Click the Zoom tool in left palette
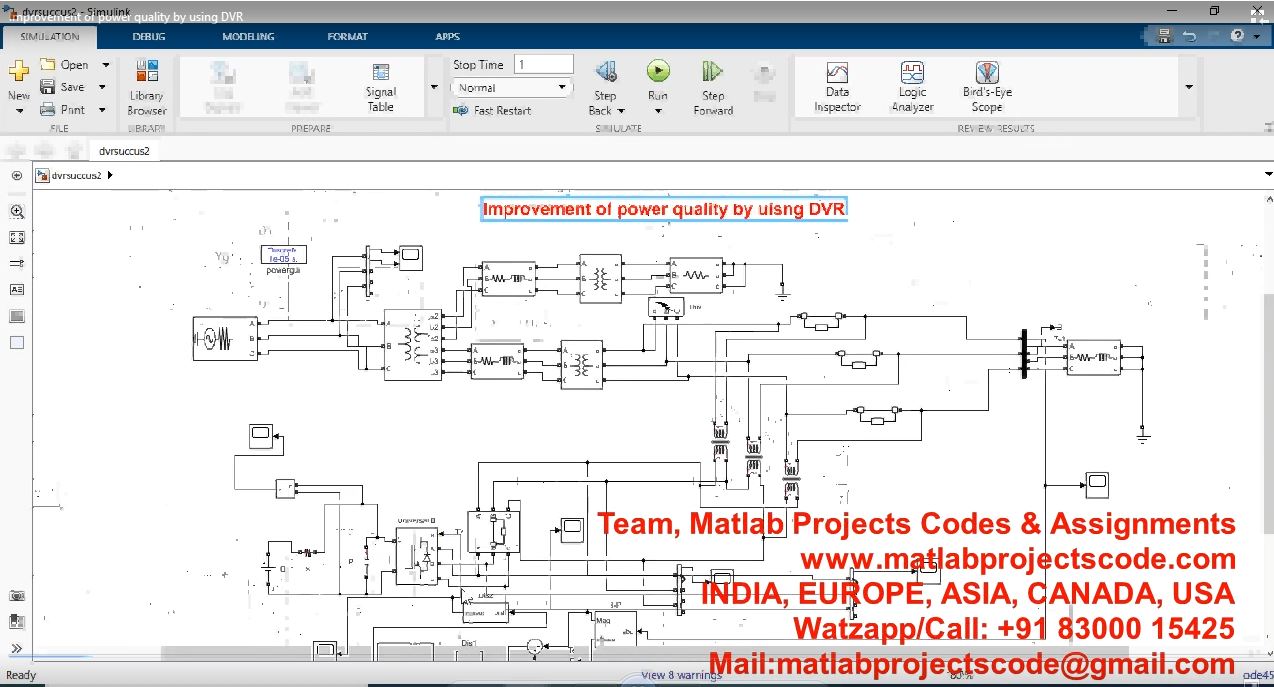The image size is (1274, 687). (17, 212)
